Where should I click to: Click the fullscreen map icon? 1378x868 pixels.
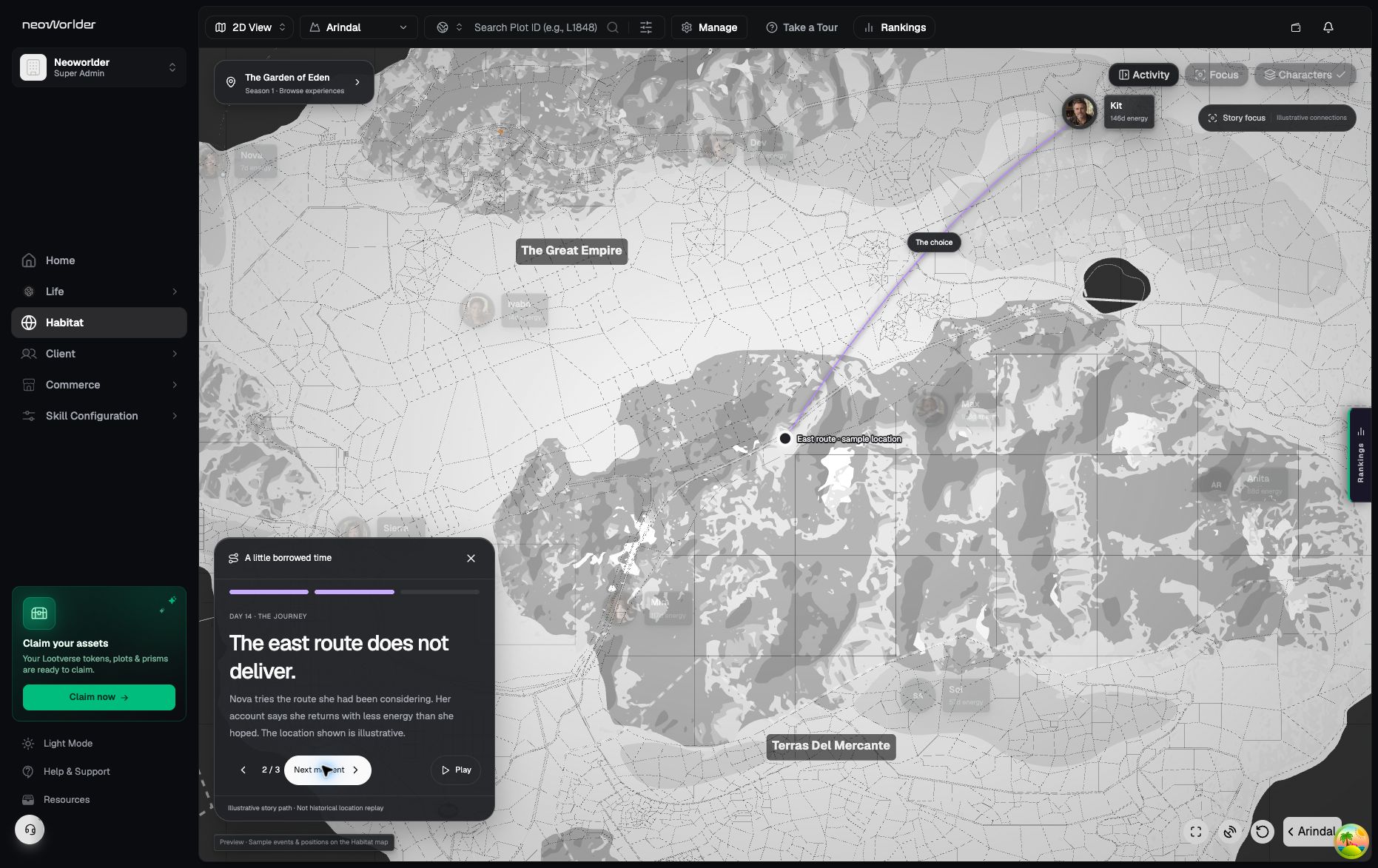tap(1196, 832)
